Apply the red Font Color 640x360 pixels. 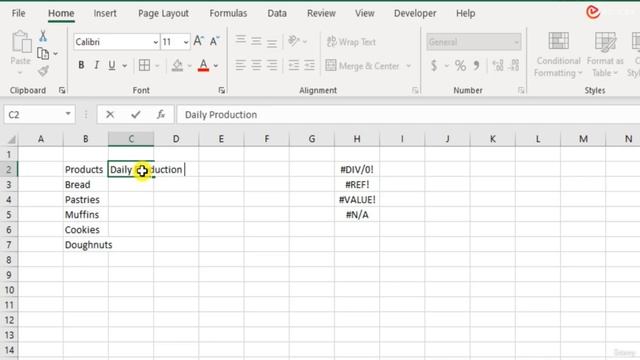[x=203, y=65]
